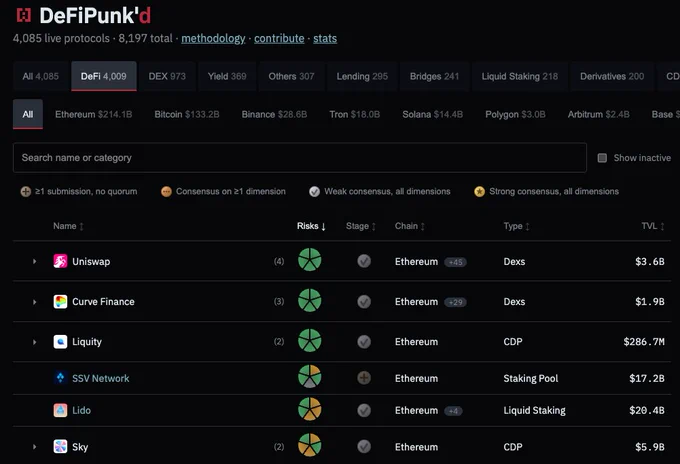Click Sky's risk pie chart
Screen dimensions: 680x464
(310, 445)
